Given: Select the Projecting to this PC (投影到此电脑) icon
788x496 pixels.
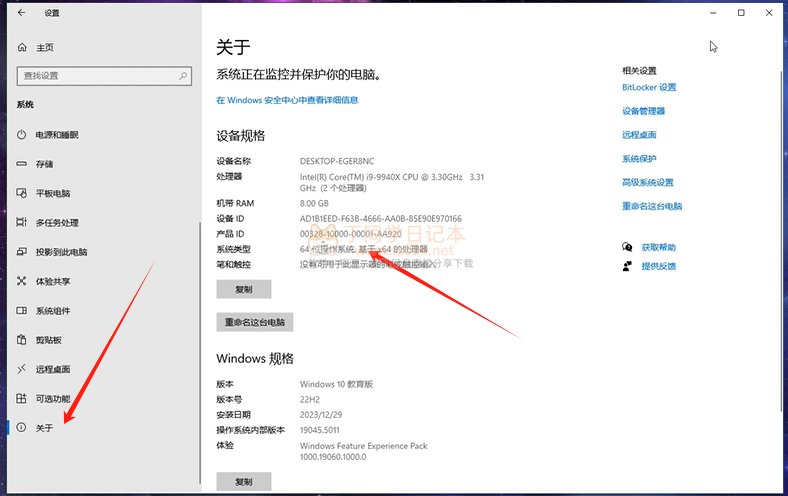Looking at the screenshot, I should [x=21, y=251].
